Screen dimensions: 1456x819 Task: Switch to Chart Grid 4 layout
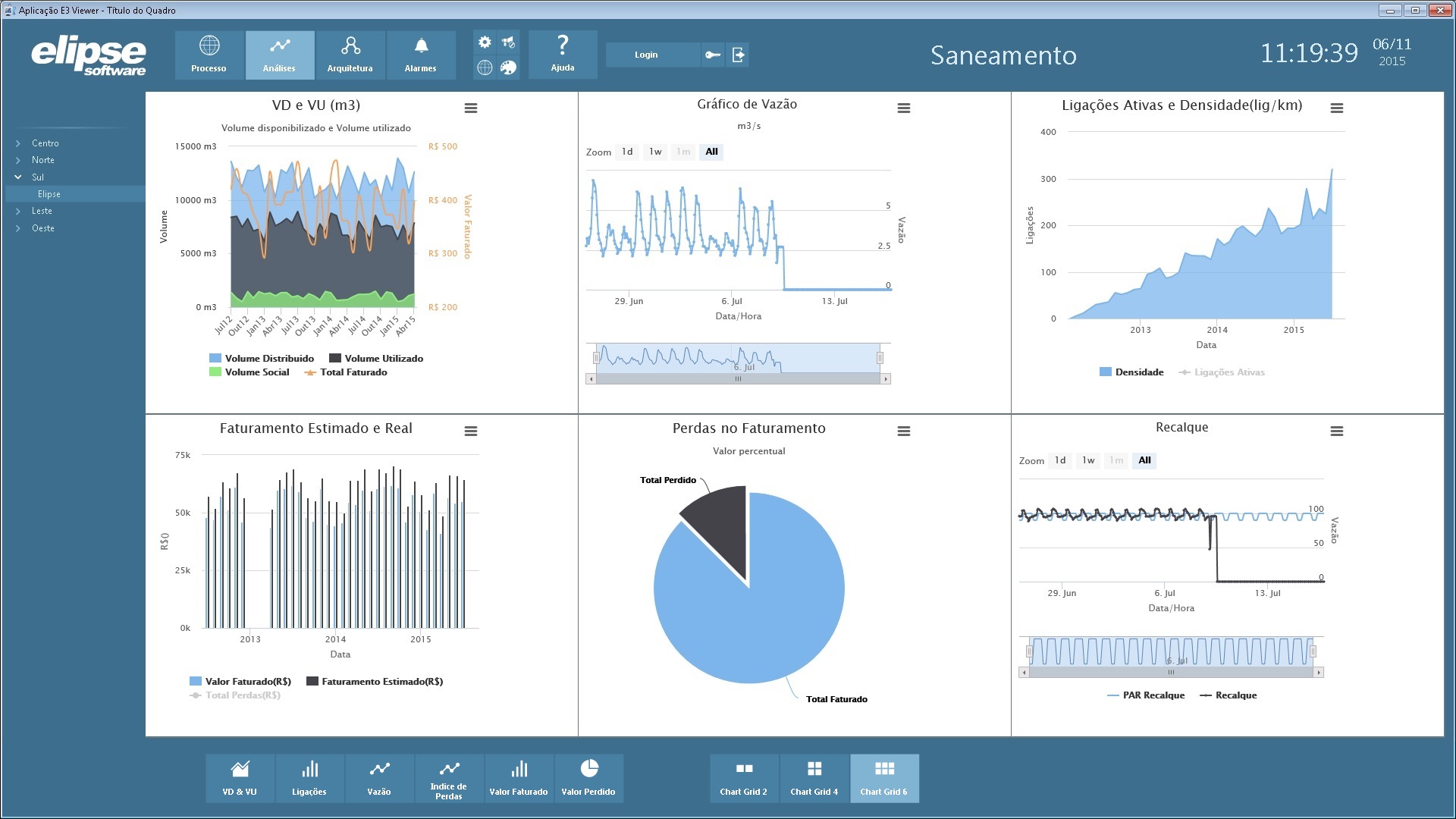(x=814, y=778)
